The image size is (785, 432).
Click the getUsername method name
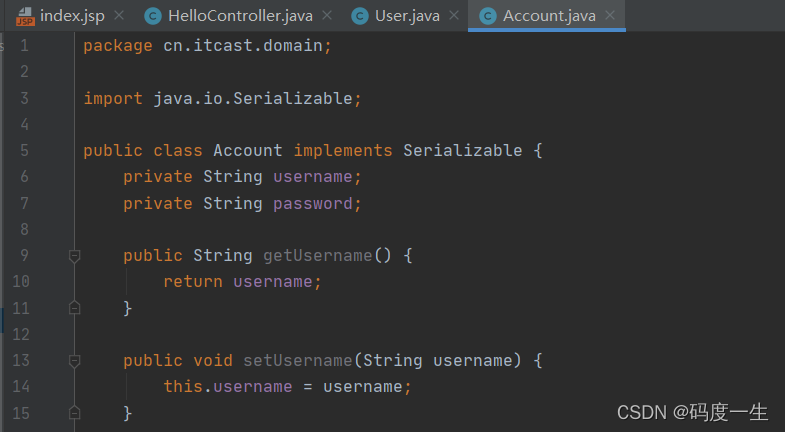[318, 255]
